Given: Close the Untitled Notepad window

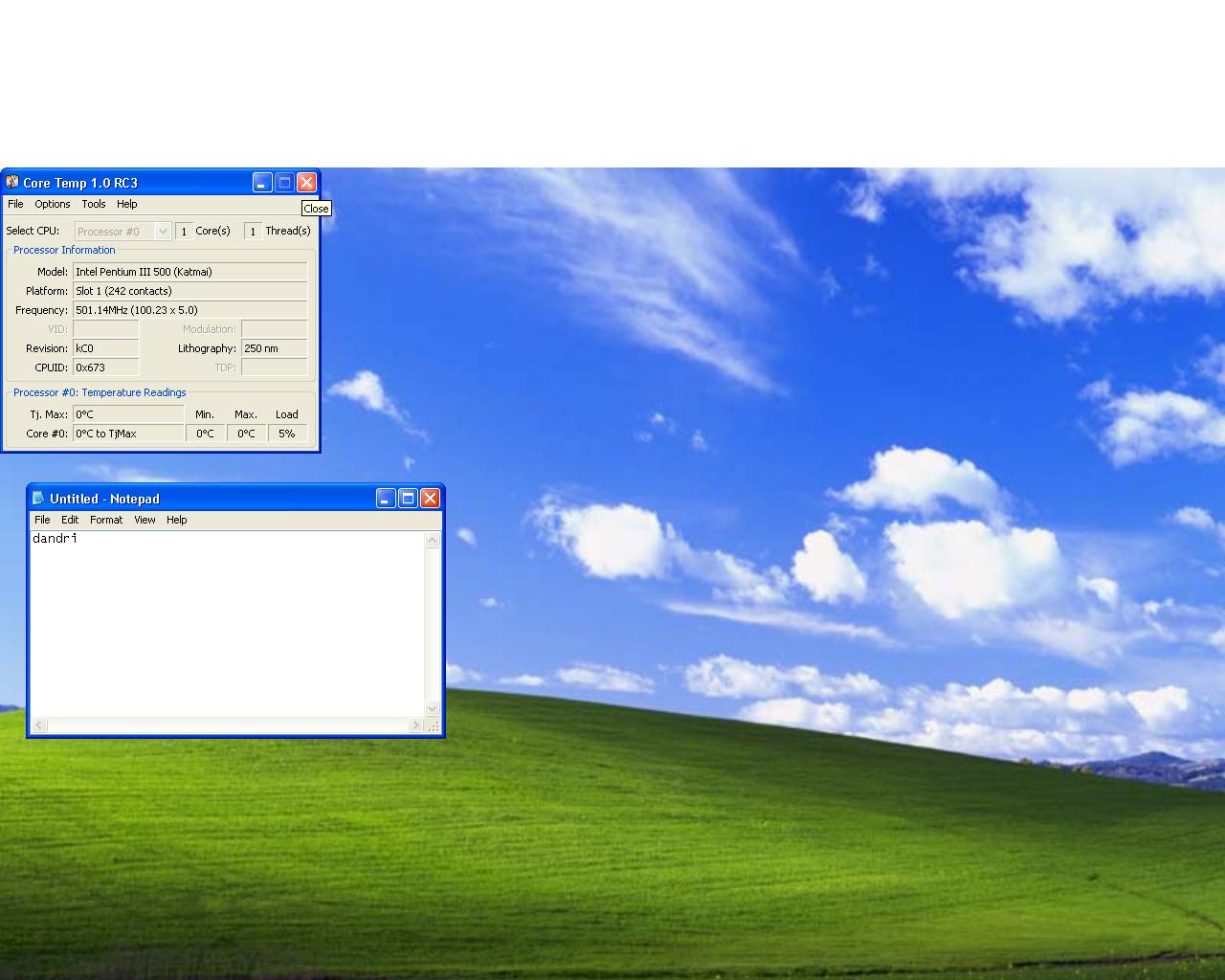Looking at the screenshot, I should [x=430, y=498].
